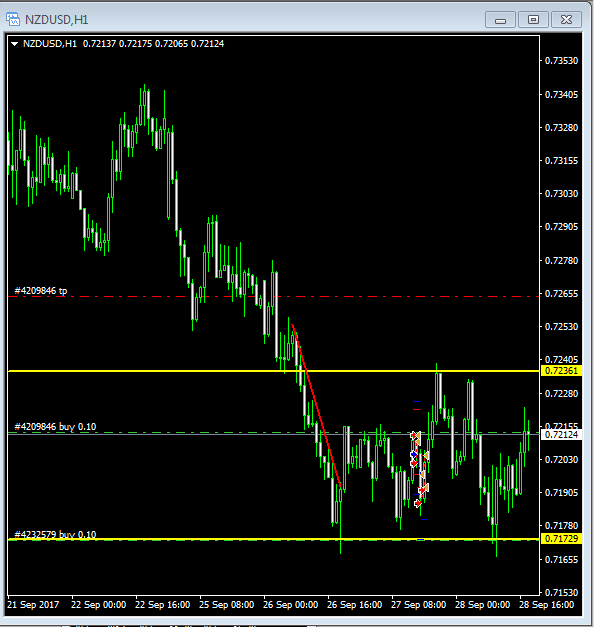The height and width of the screenshot is (627, 594).
Task: Click the current price tag 0.72124
Action: click(561, 434)
